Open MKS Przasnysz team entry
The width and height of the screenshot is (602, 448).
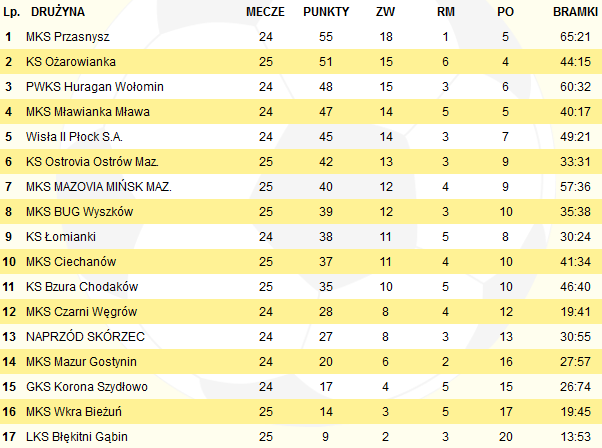[68, 37]
